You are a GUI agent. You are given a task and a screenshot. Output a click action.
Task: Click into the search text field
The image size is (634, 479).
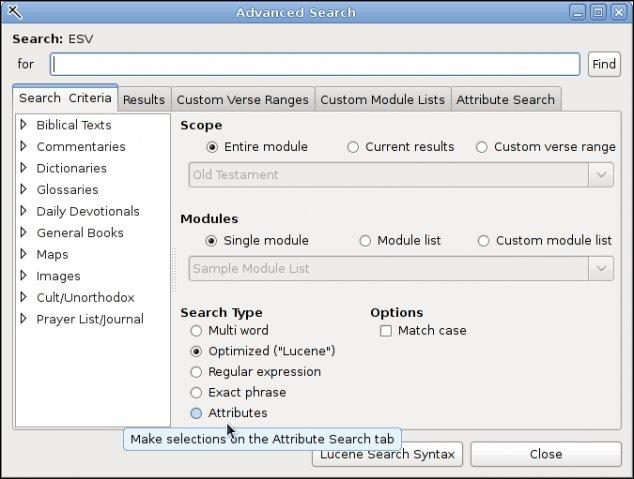point(315,64)
